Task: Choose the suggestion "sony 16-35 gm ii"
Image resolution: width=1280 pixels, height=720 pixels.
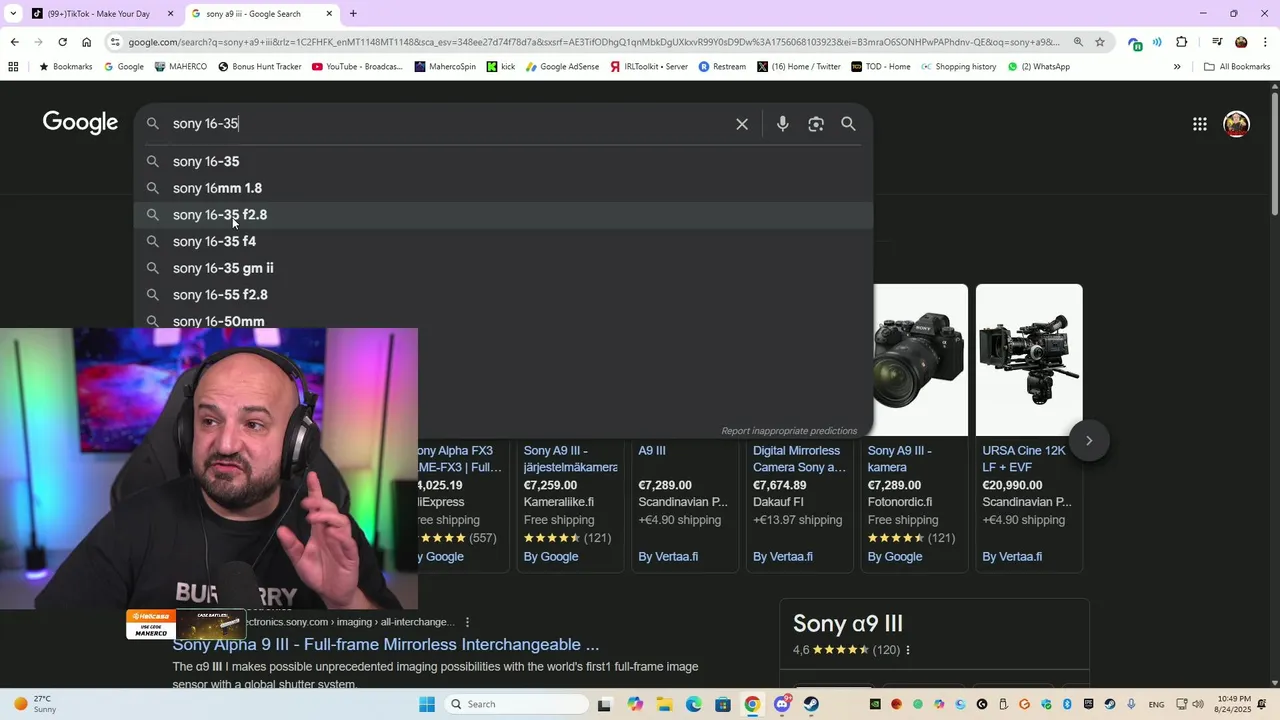Action: coord(504,268)
